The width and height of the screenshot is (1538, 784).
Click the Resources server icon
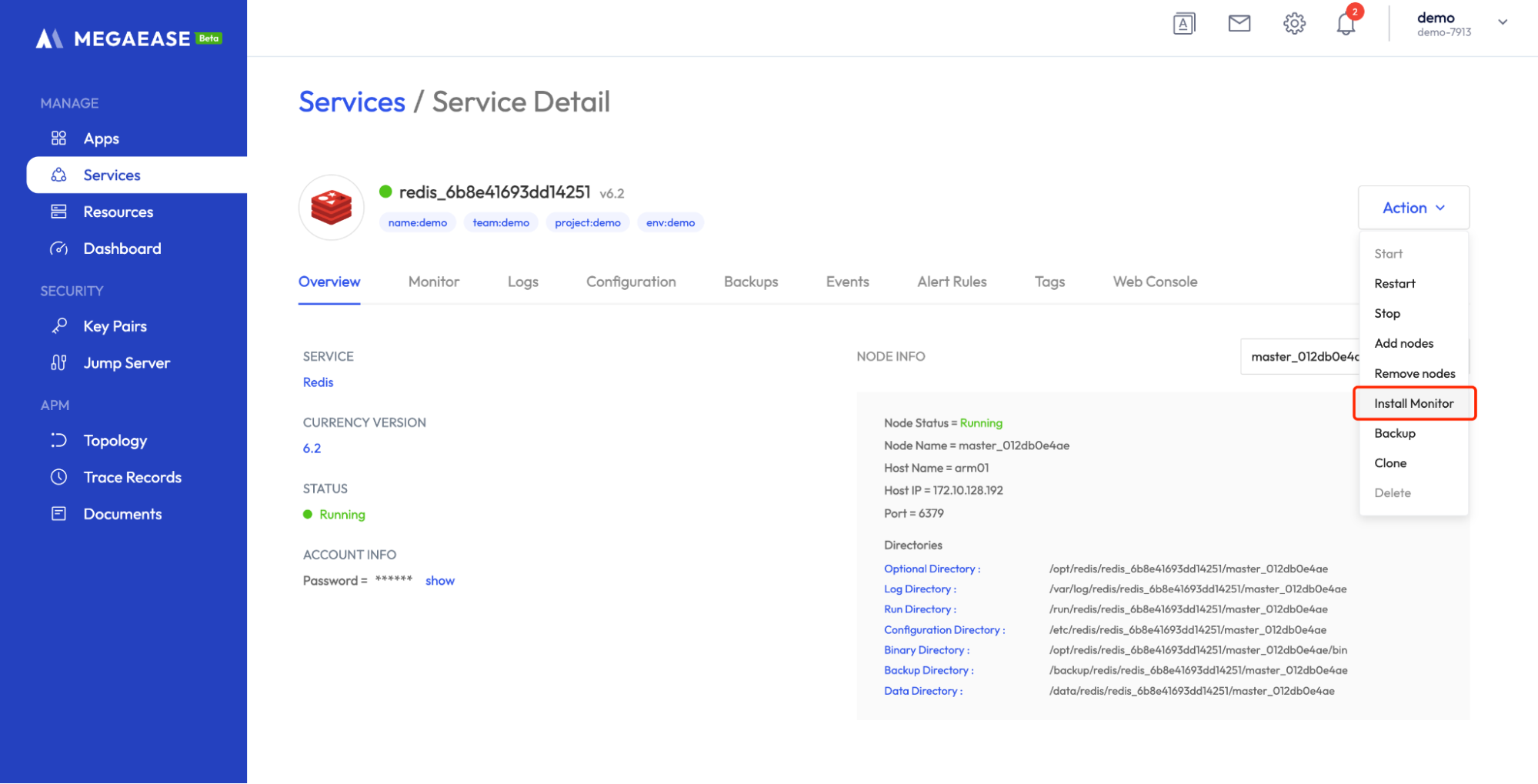coord(58,212)
